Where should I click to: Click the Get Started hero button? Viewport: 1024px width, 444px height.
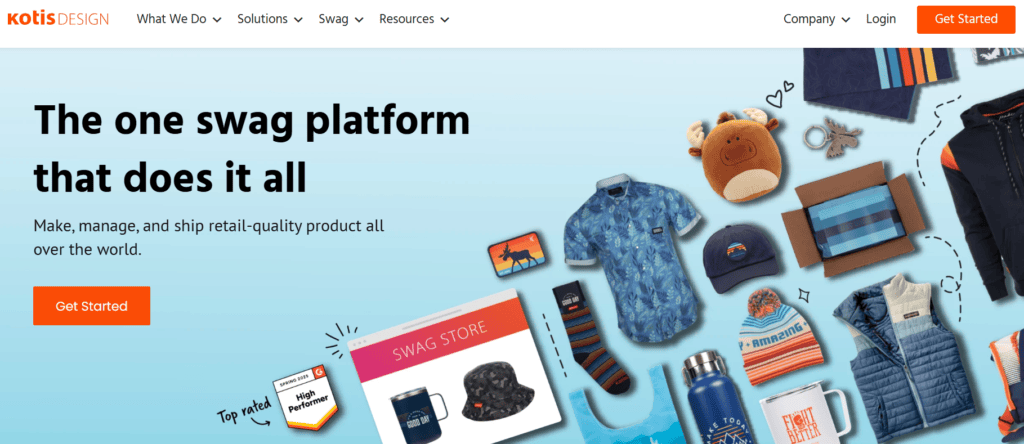click(x=91, y=306)
